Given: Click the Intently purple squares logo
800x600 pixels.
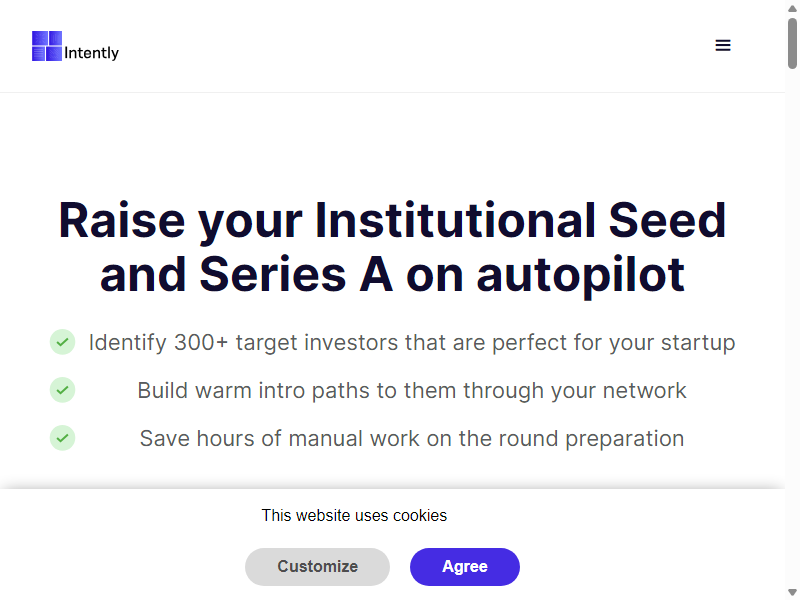Looking at the screenshot, I should pos(47,46).
